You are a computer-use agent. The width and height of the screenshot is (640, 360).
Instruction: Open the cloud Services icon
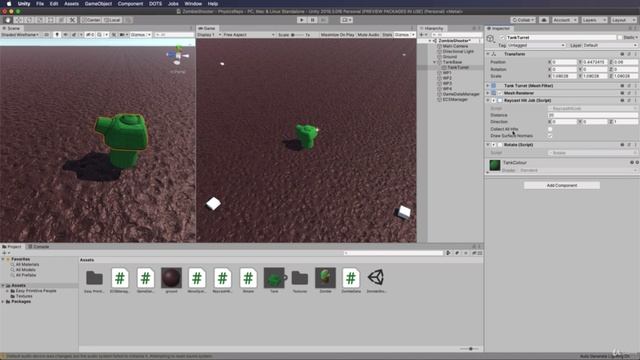point(544,20)
